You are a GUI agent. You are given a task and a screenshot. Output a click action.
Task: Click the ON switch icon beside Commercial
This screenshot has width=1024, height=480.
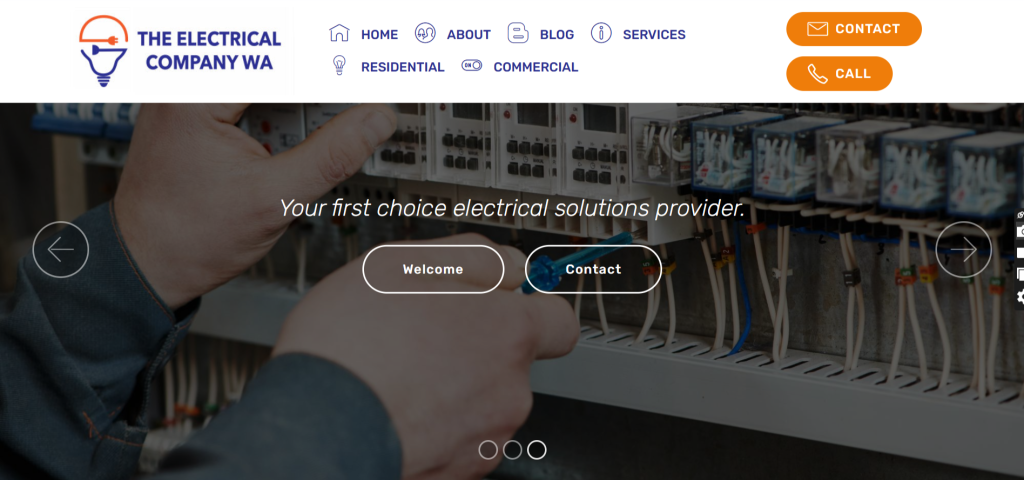(x=472, y=65)
